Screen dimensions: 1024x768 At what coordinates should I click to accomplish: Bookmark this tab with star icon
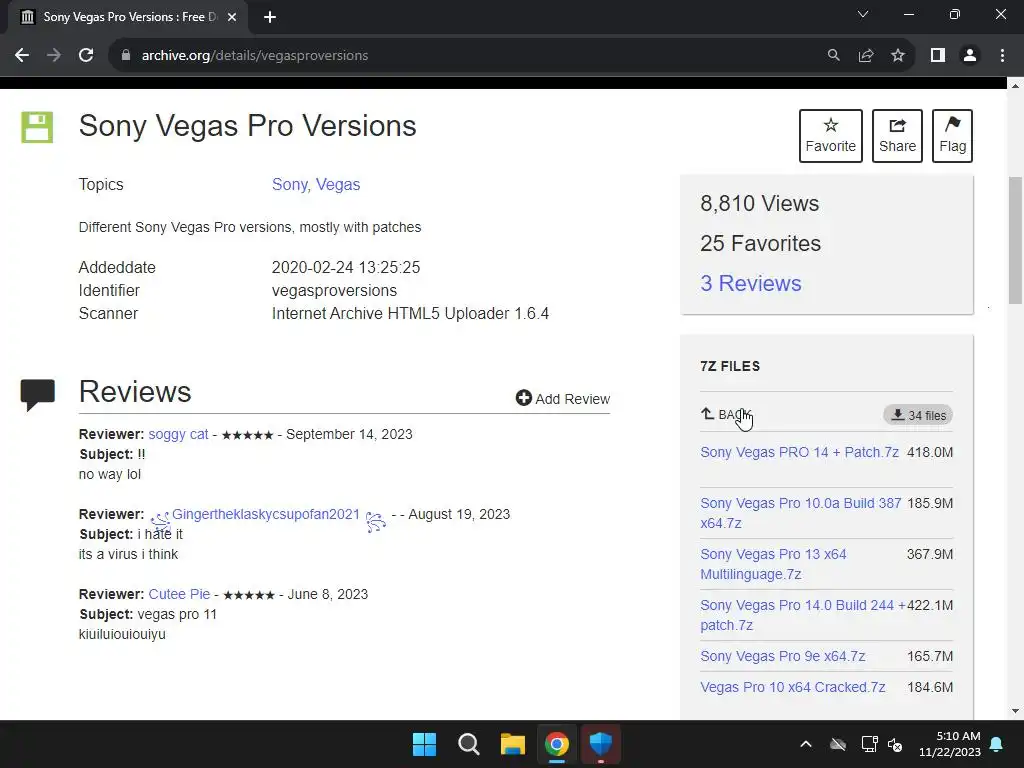pos(898,56)
